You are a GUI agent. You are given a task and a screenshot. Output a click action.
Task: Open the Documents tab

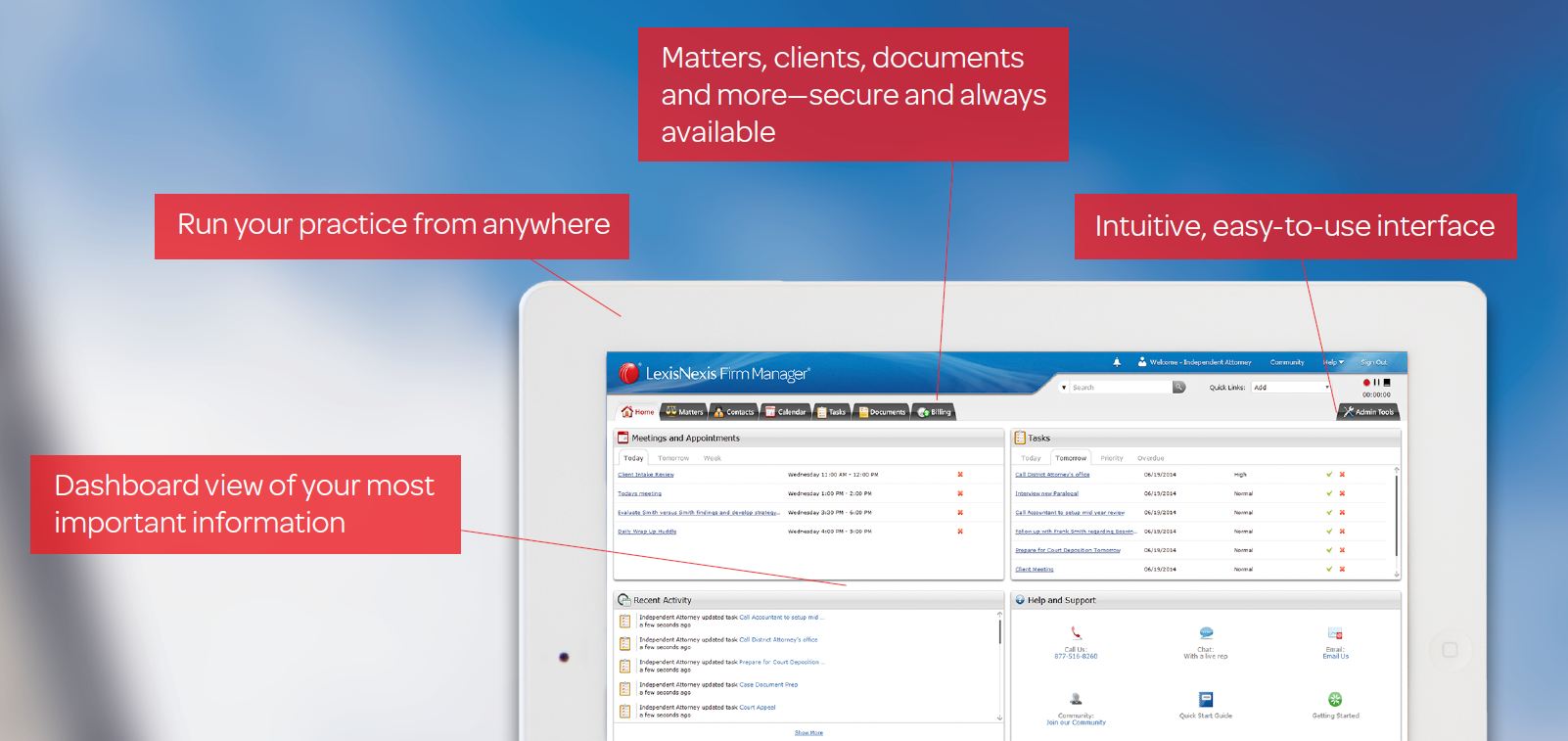[882, 412]
